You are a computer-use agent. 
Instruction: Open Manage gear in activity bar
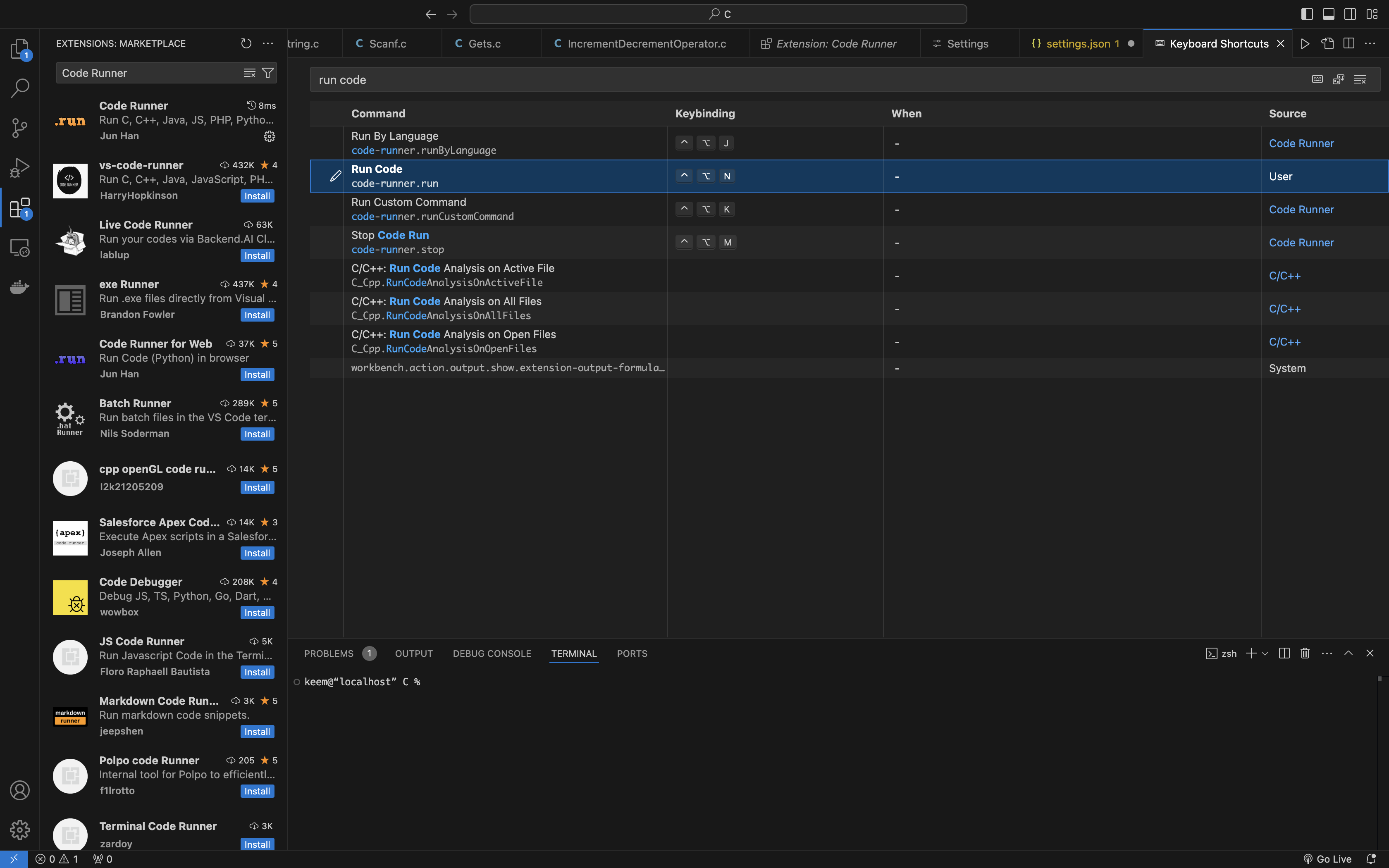tap(19, 830)
